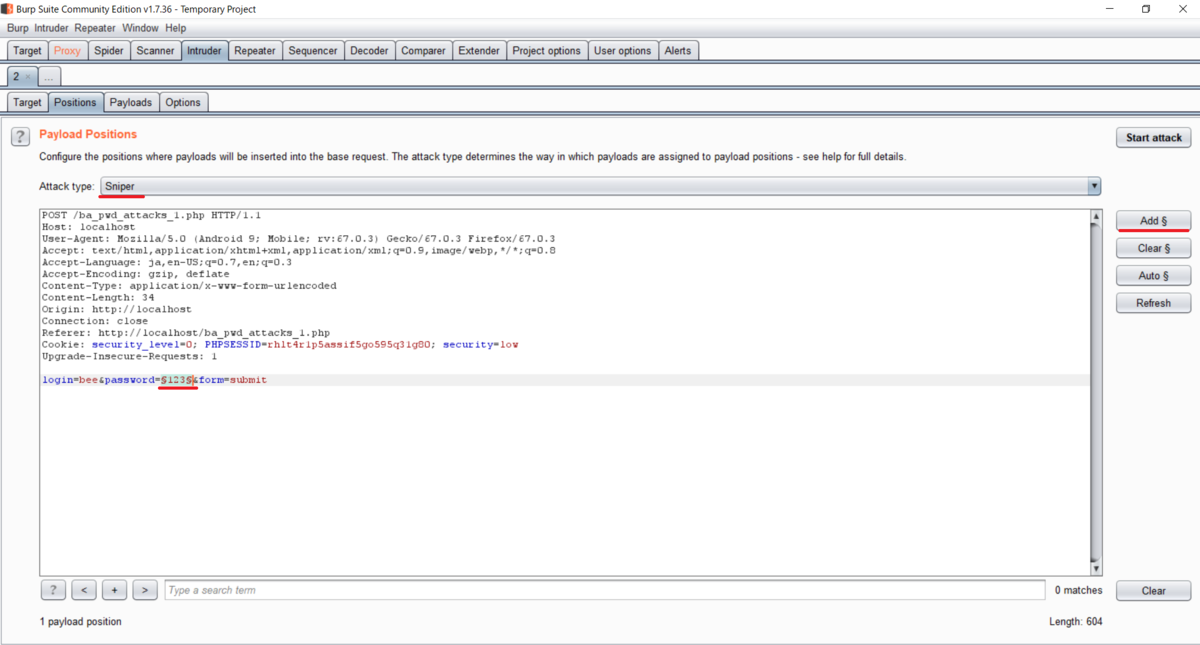Click the search term input field
The height and width of the screenshot is (645, 1200).
click(x=605, y=590)
